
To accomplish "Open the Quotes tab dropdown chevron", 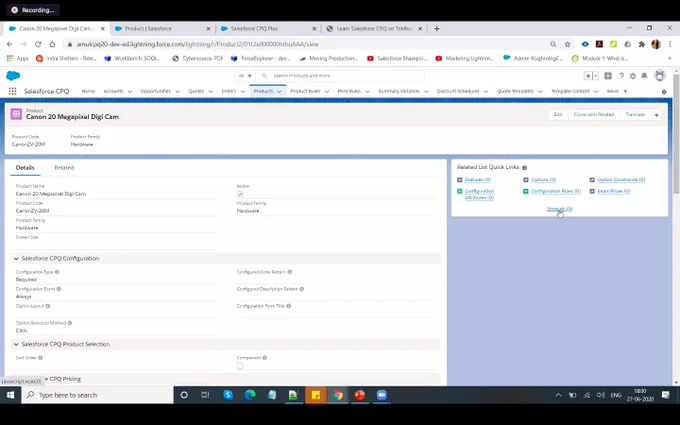I will point(210,92).
